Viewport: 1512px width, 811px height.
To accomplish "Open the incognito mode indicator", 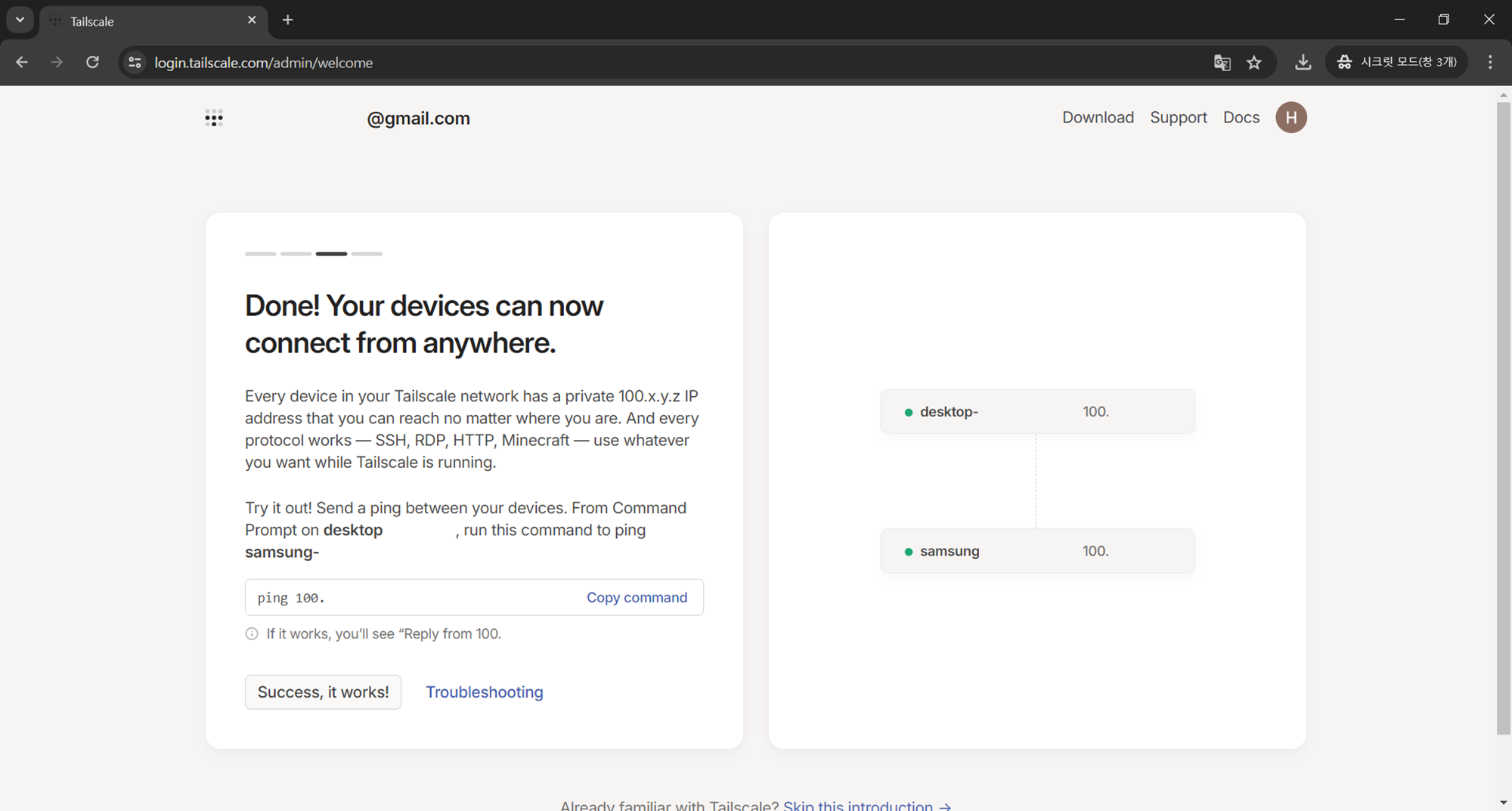I will (1396, 62).
